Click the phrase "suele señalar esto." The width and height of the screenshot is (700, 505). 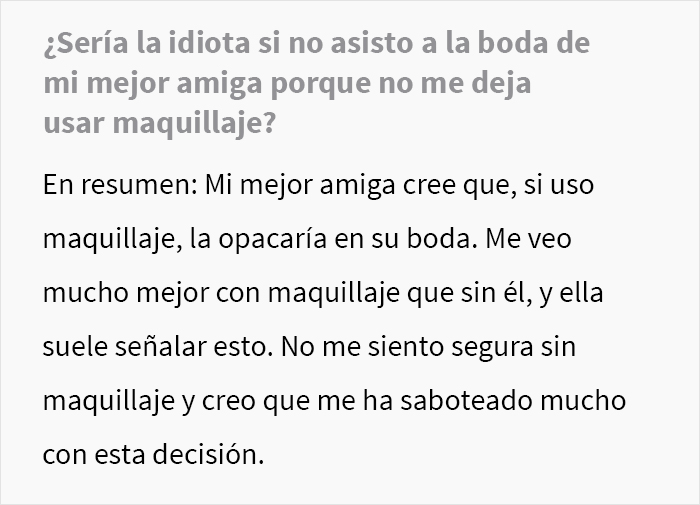(158, 347)
